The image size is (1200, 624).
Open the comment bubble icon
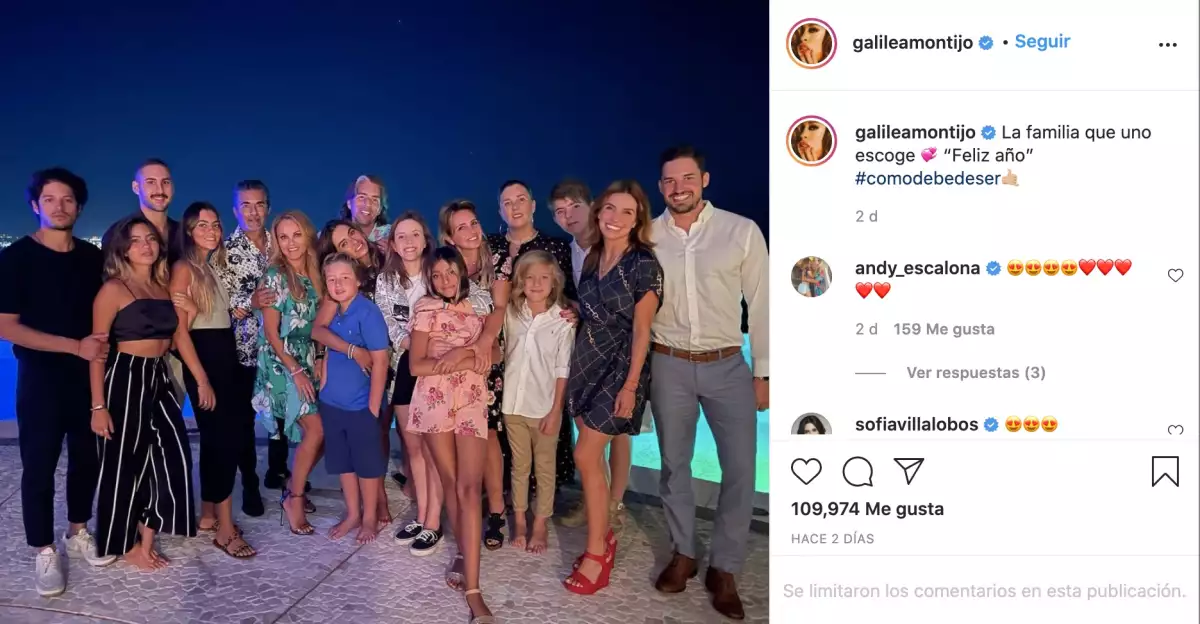(x=858, y=471)
